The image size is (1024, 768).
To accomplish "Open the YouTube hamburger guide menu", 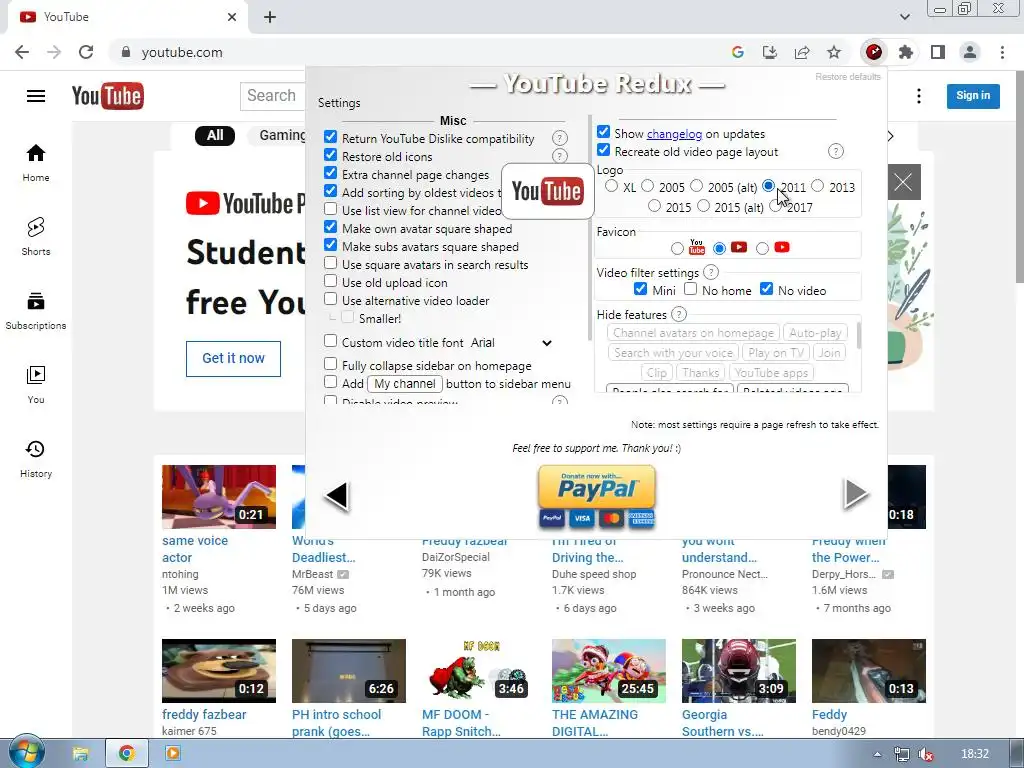I will click(36, 96).
